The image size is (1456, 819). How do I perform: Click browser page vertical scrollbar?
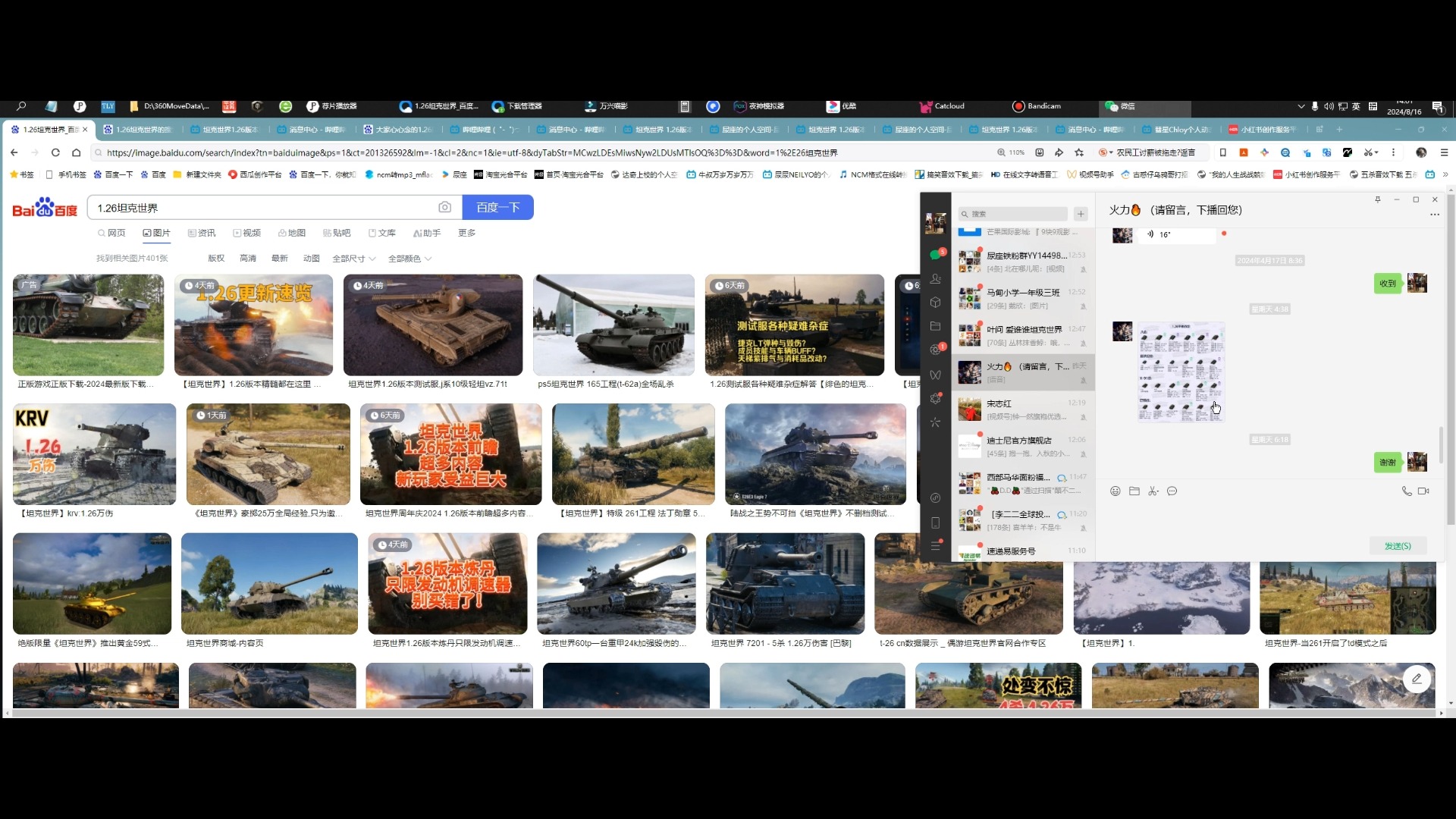pyautogui.click(x=1451, y=360)
